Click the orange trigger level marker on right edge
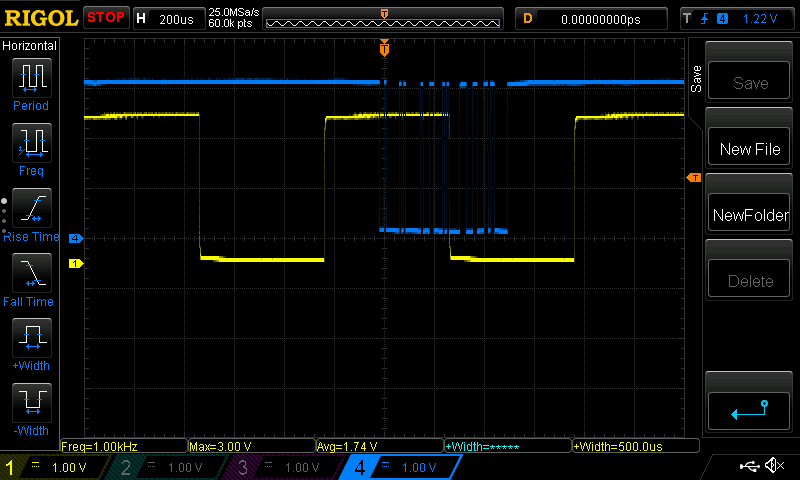This screenshot has height=480, width=800. click(693, 178)
